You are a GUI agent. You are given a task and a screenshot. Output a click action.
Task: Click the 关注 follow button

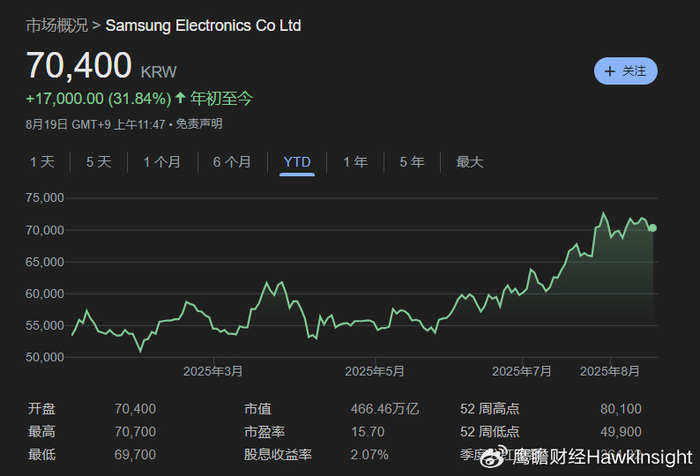coord(625,71)
